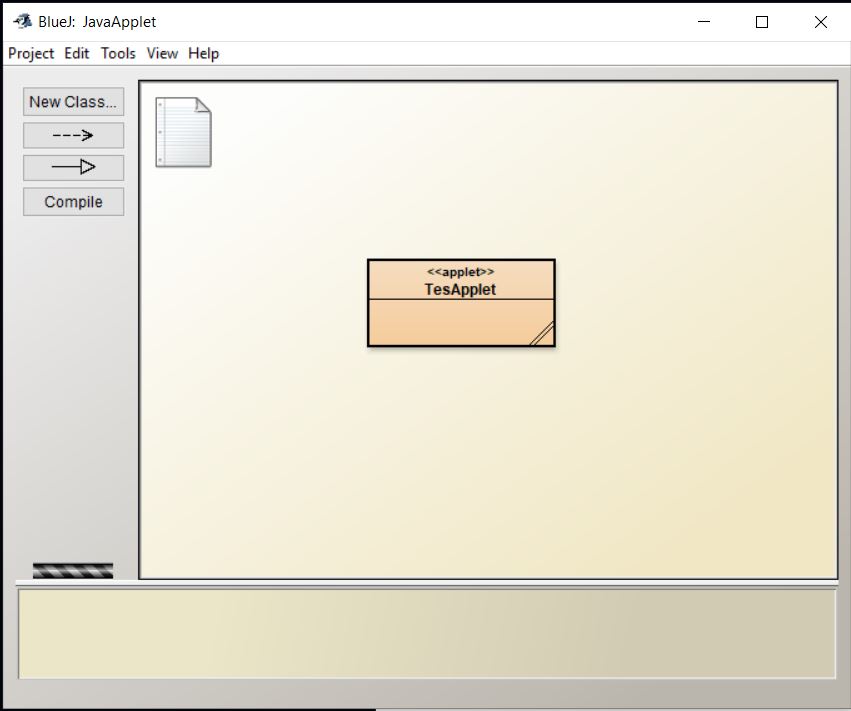Open the View menu

[x=162, y=53]
